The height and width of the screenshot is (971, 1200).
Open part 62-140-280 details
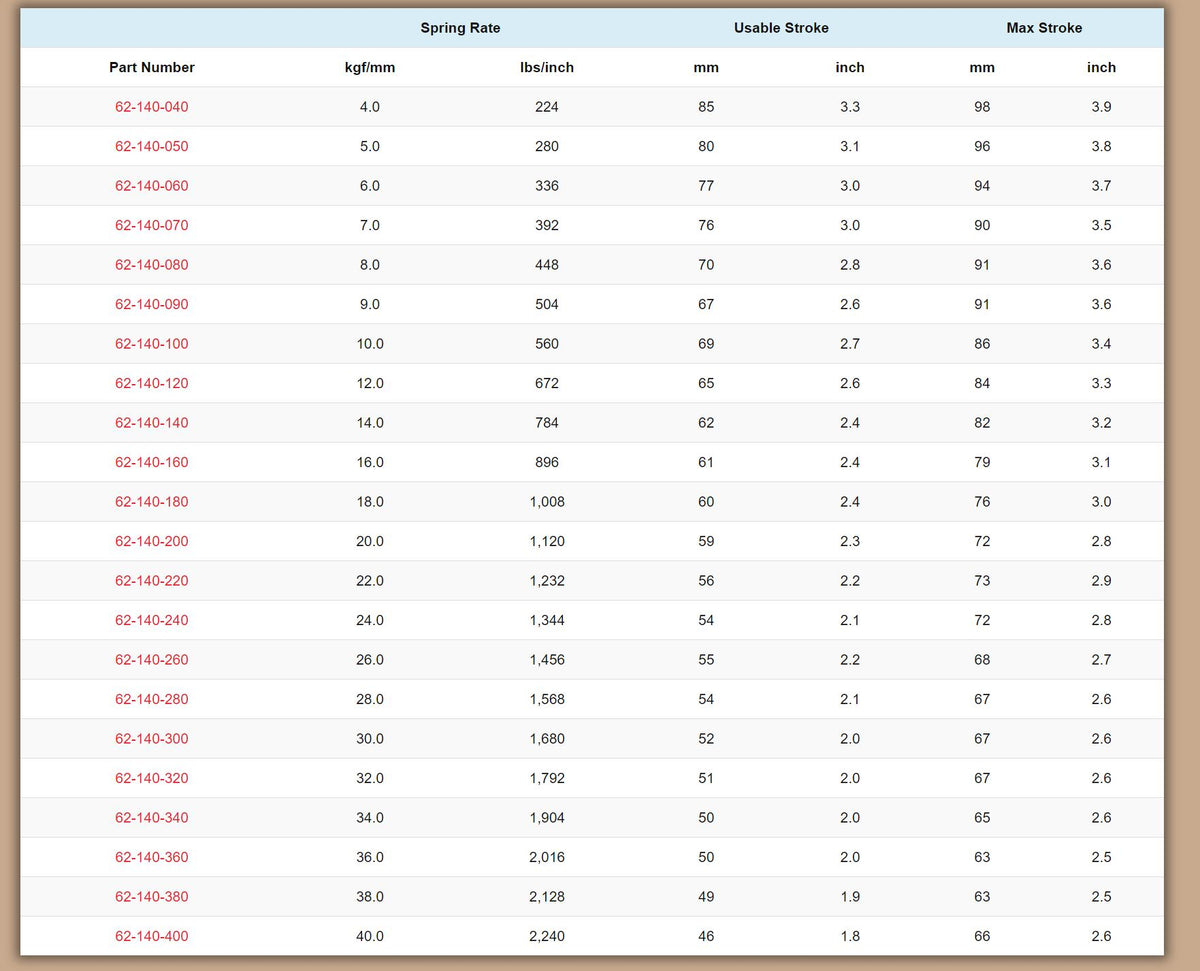coord(151,699)
